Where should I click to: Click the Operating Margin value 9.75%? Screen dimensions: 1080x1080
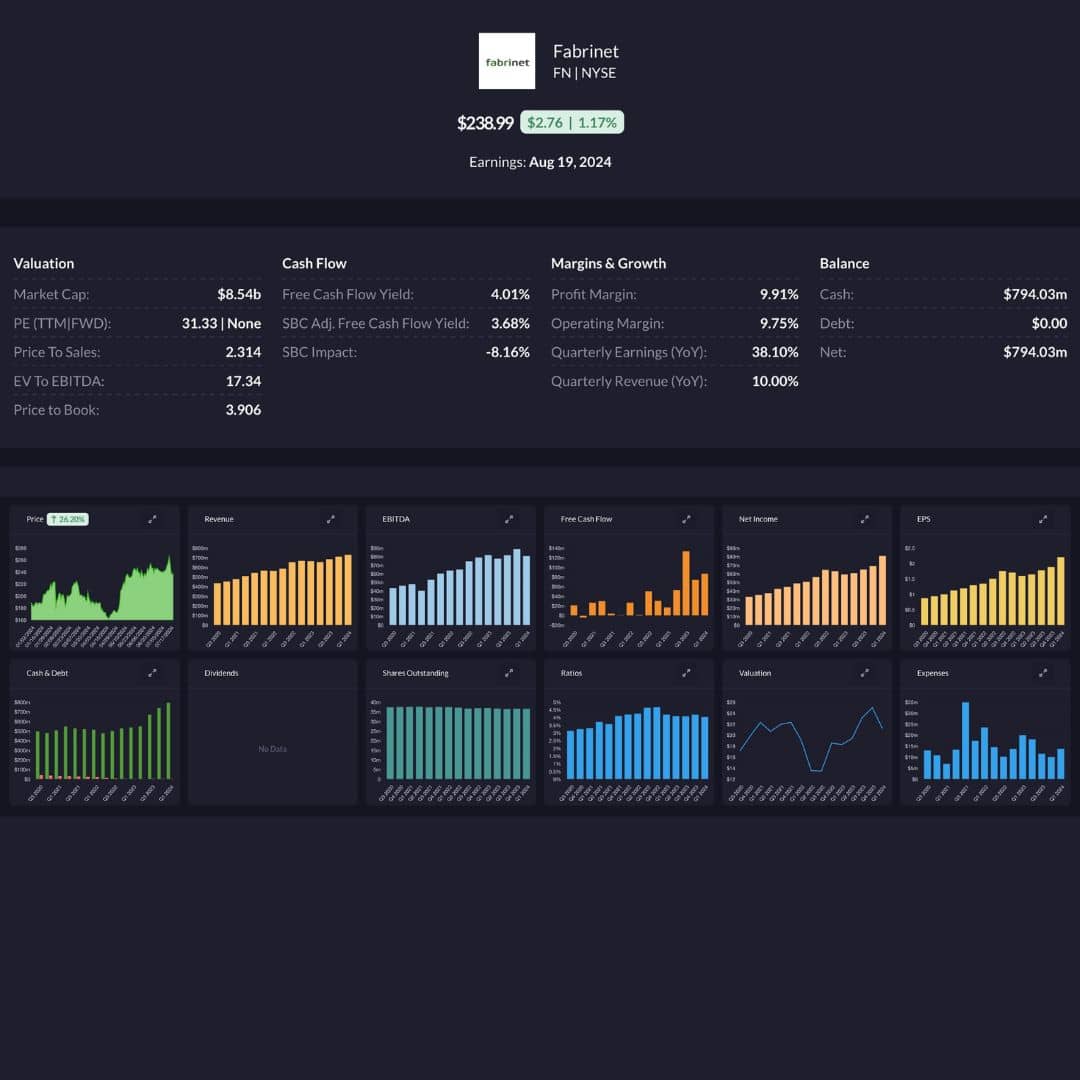779,324
